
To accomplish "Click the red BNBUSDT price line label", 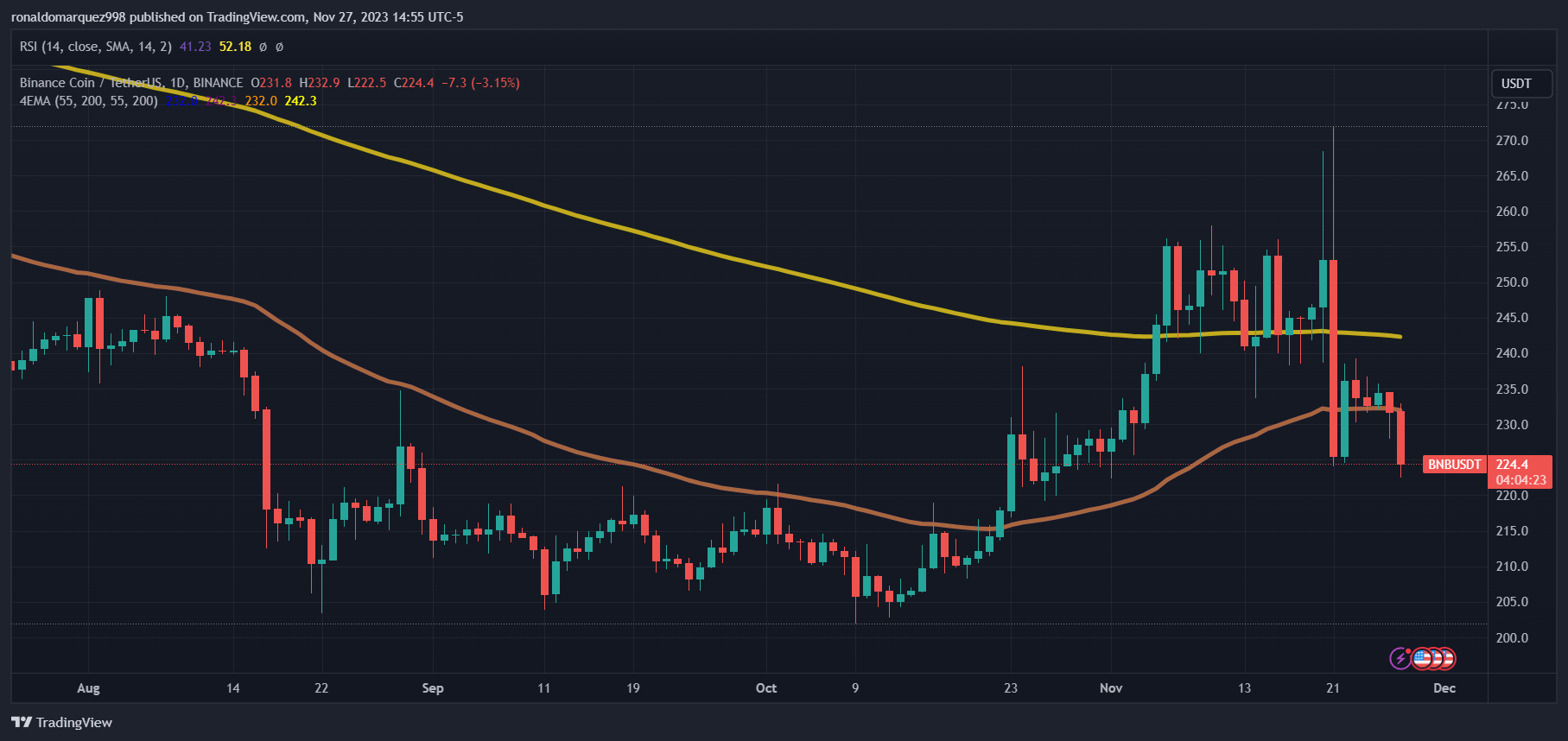I will (x=1454, y=465).
